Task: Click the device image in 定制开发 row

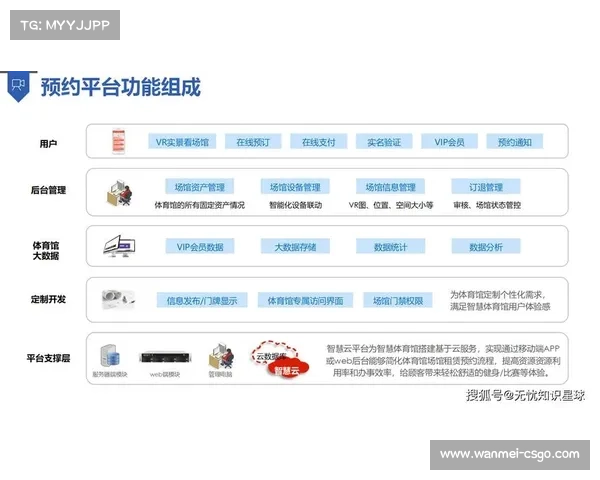Action: point(118,299)
